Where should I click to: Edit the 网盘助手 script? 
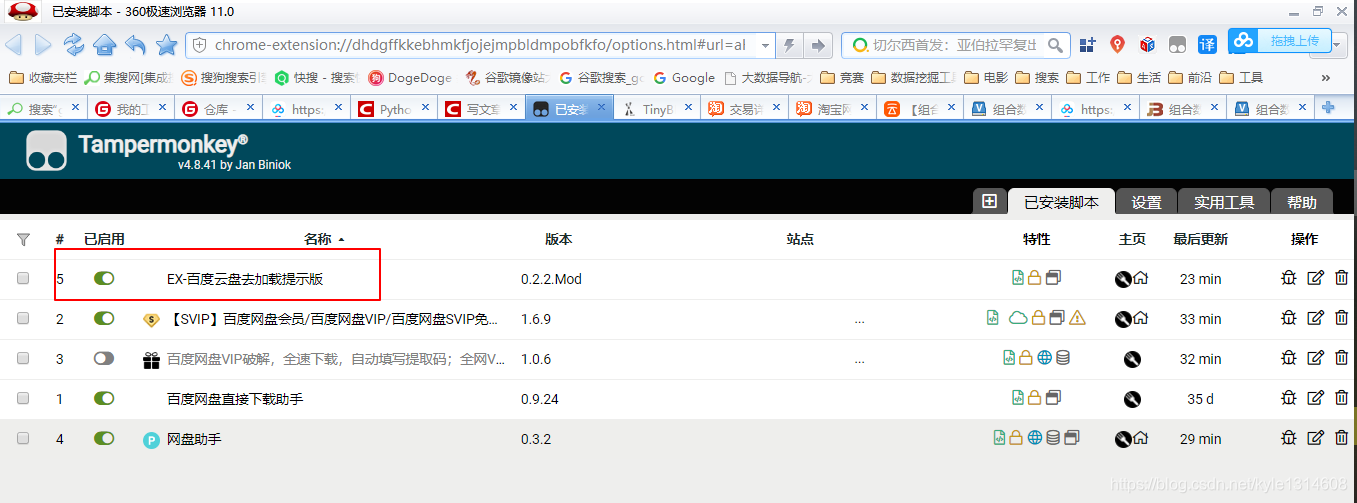coord(1315,438)
